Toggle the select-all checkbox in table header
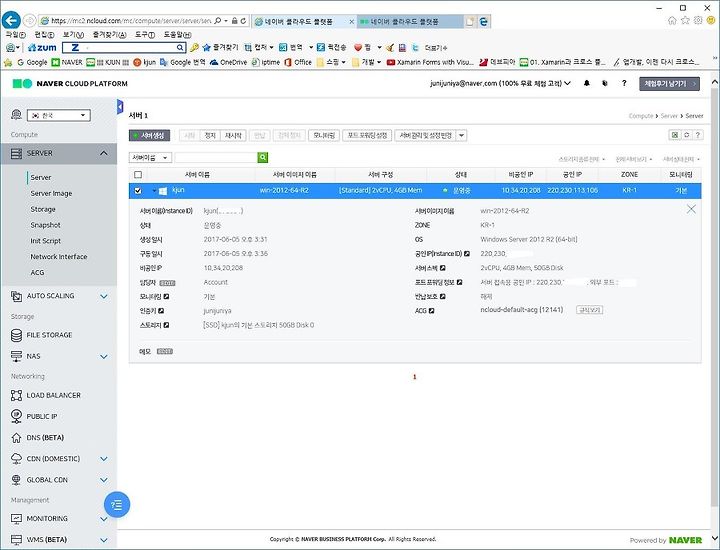This screenshot has height=550, width=720. (138, 174)
